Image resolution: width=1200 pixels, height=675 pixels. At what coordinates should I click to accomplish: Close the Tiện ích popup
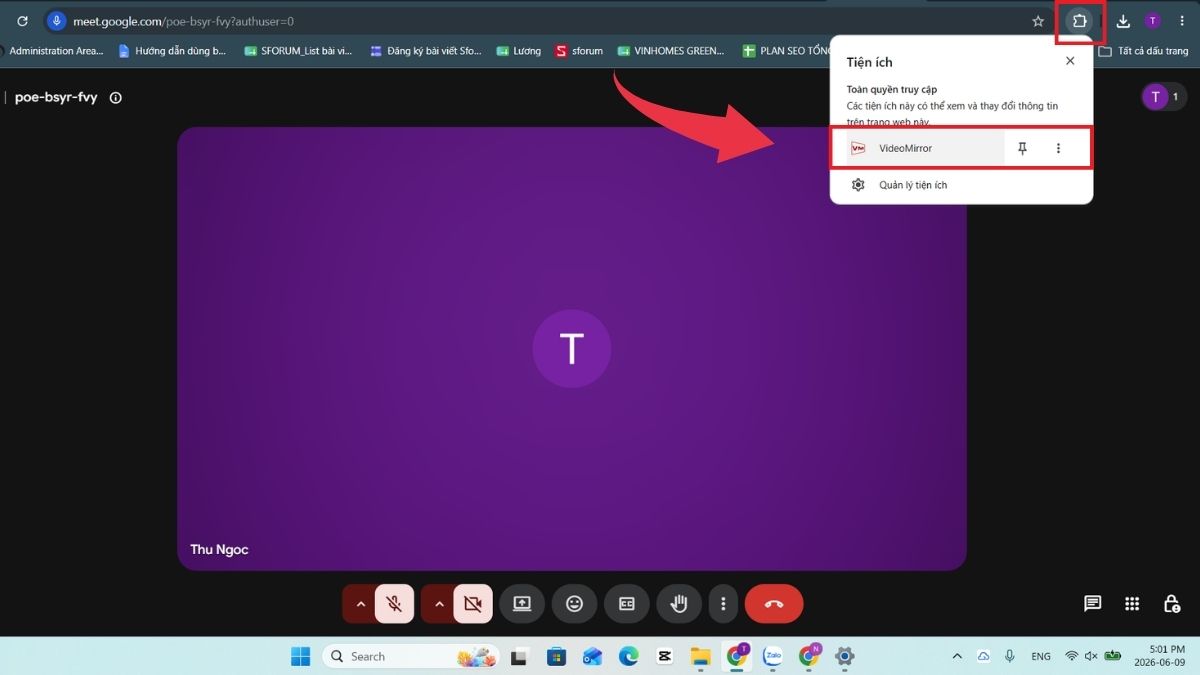click(1070, 61)
